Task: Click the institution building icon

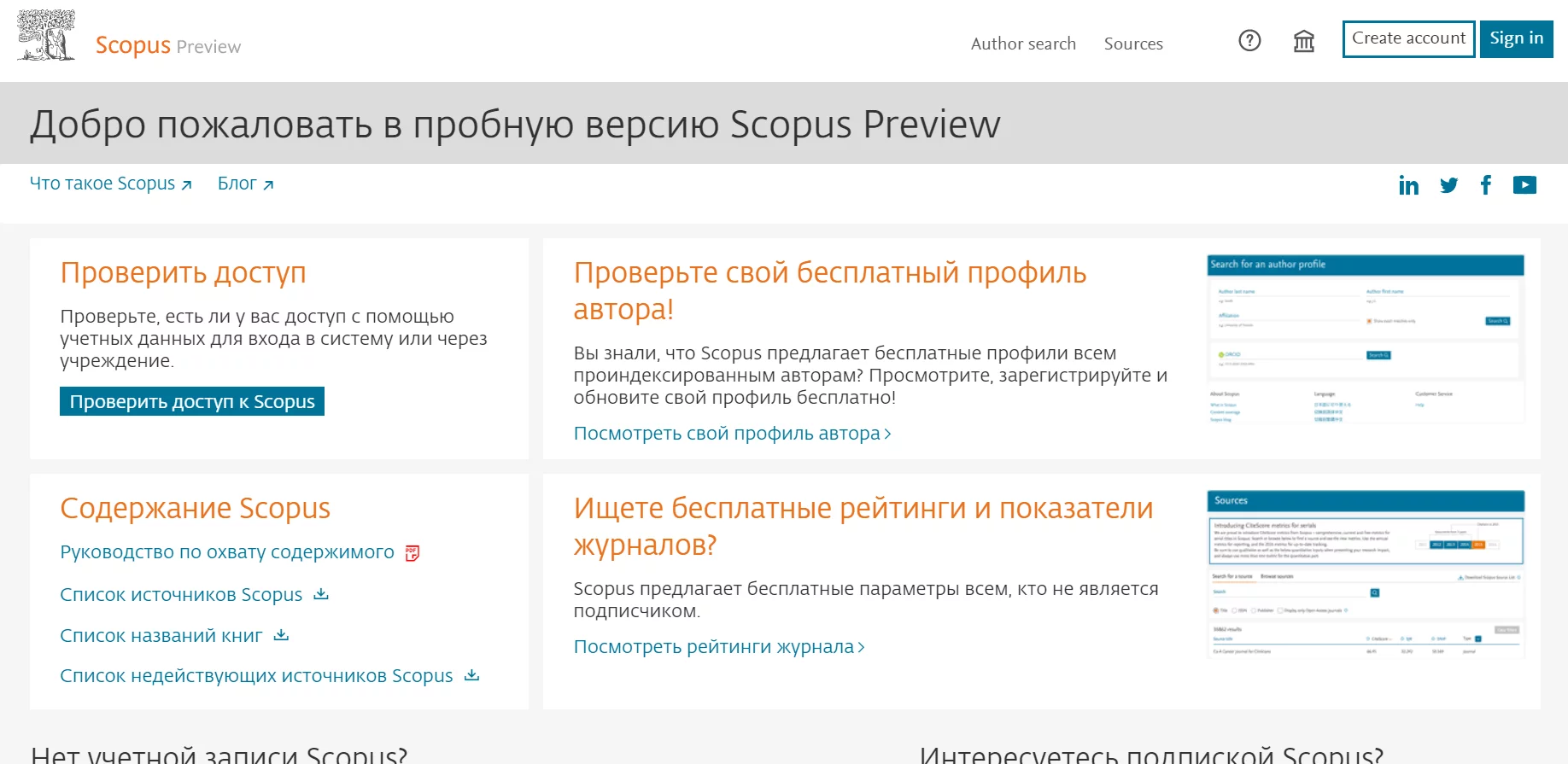Action: click(x=1303, y=40)
